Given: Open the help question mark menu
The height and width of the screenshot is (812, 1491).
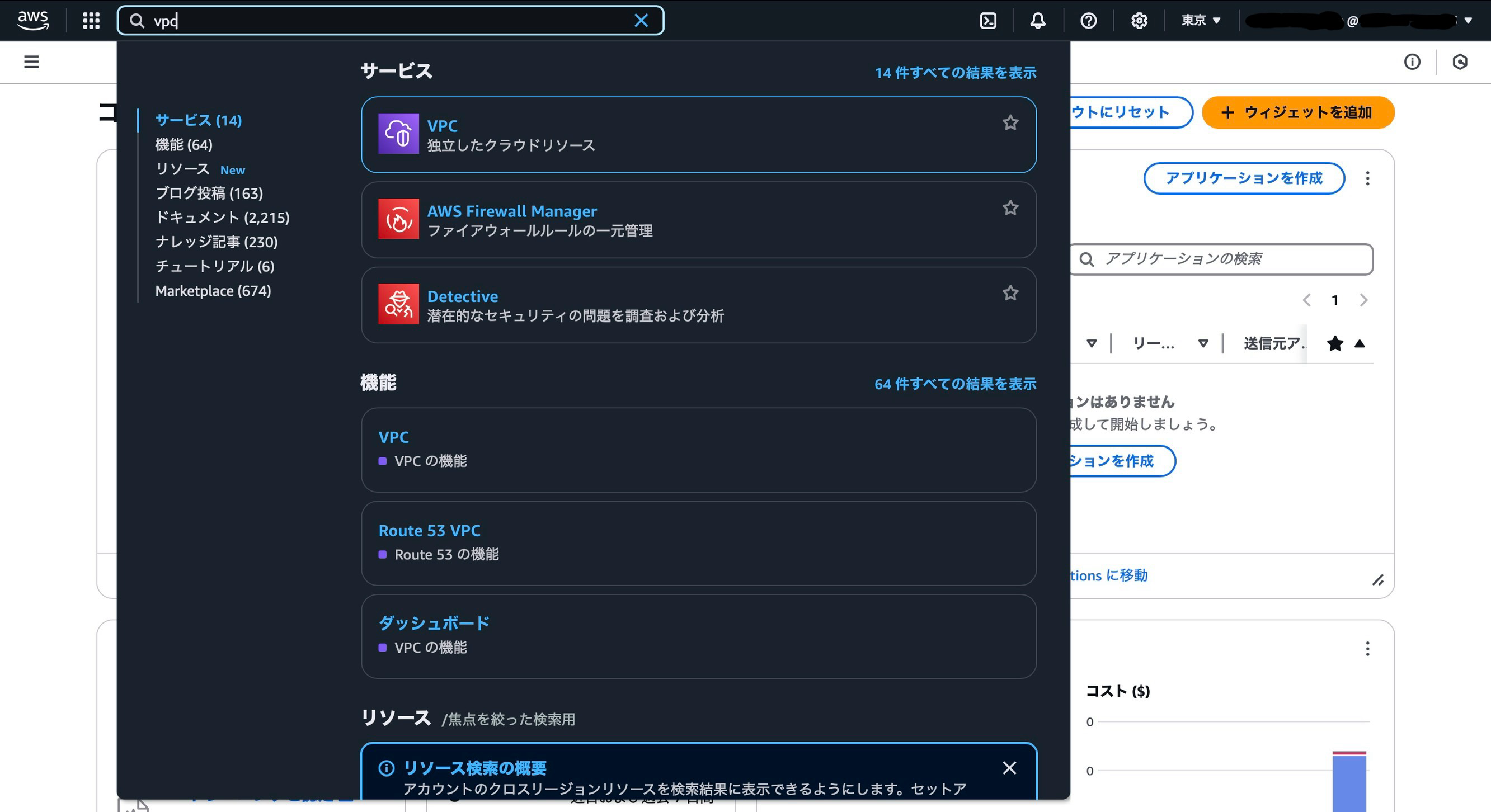Looking at the screenshot, I should pyautogui.click(x=1088, y=21).
